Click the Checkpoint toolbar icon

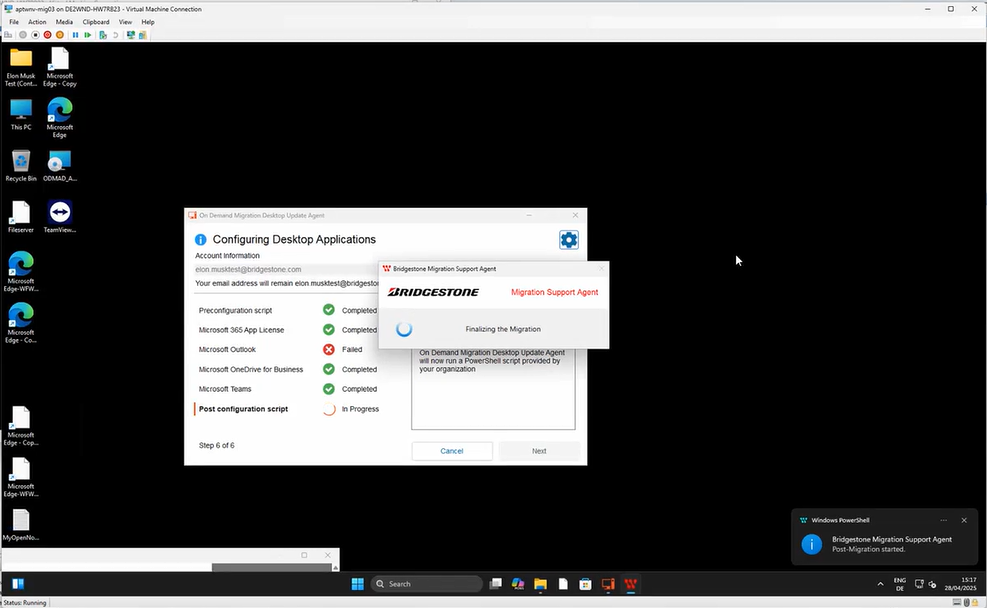pos(103,35)
